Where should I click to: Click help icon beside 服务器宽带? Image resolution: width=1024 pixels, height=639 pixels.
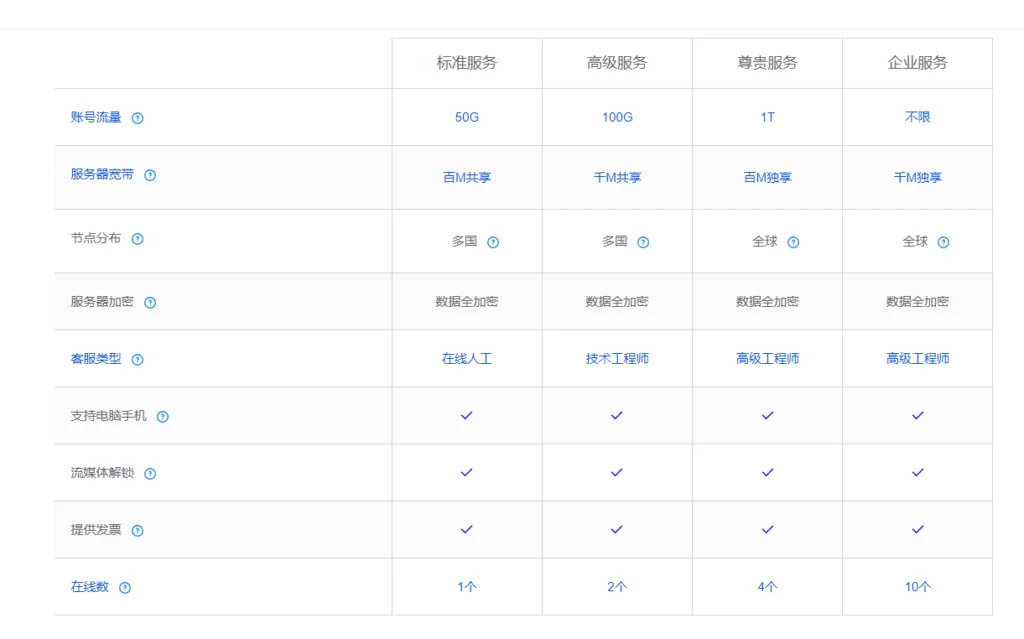[150, 175]
